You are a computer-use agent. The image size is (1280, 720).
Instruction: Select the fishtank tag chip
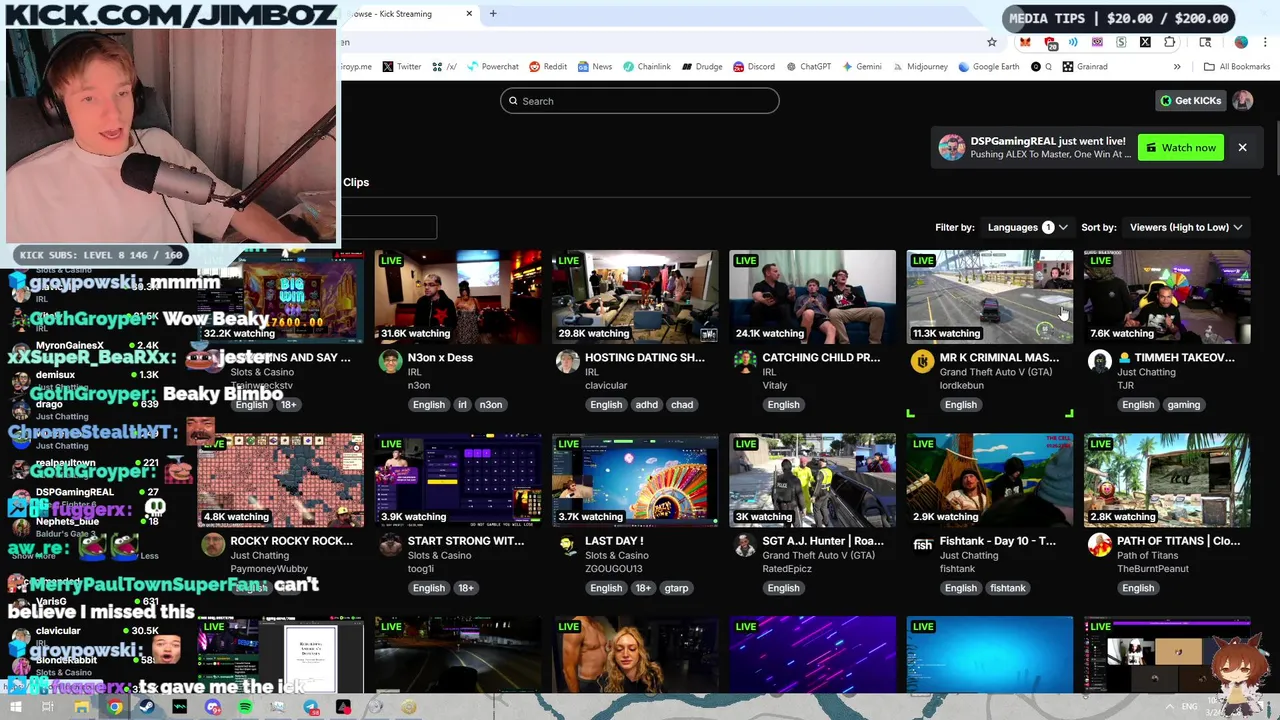(x=1007, y=588)
